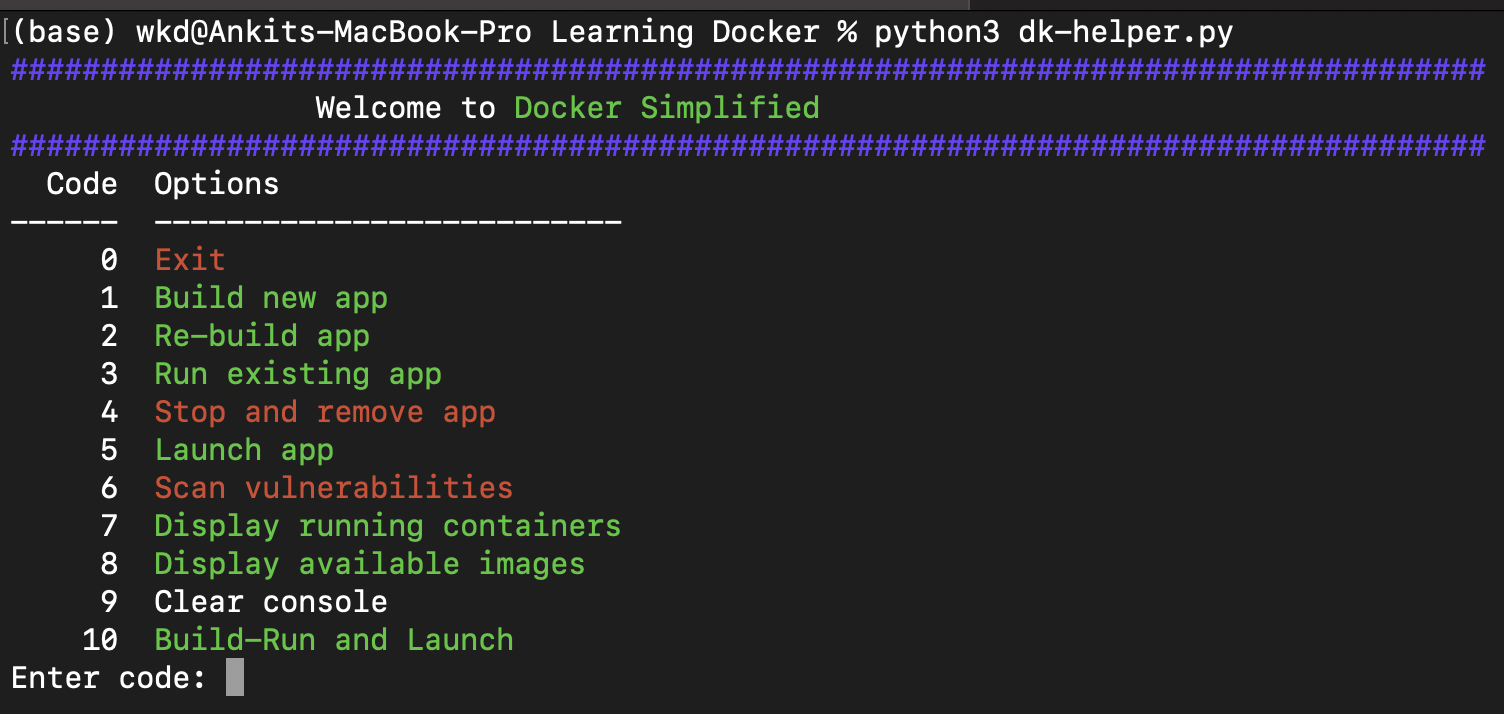Click code number '1' beside Build new app
The width and height of the screenshot is (1504, 714).
109,298
